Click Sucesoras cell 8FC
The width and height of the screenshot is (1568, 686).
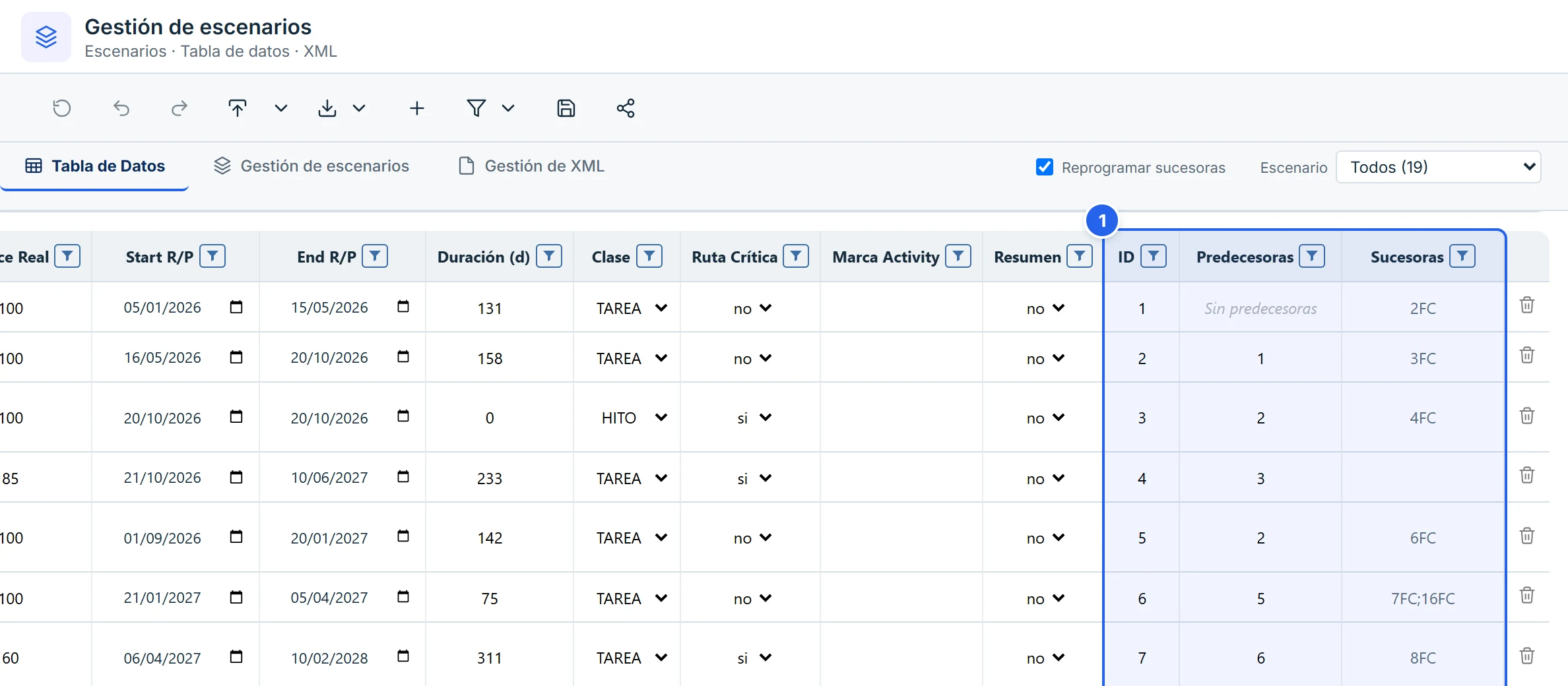click(x=1423, y=658)
